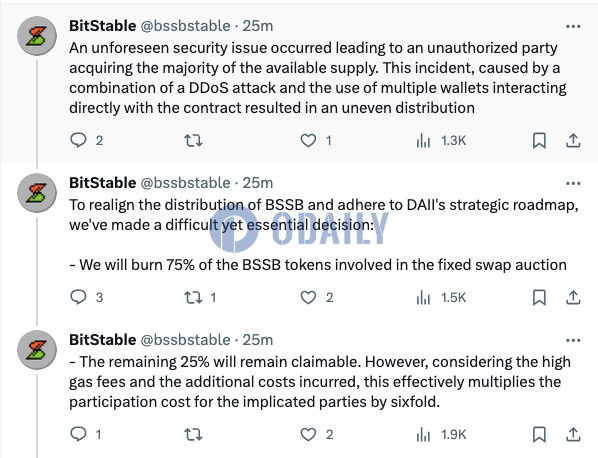Open more options on first tweet
Viewport: 598px width, 458px height.
point(573,26)
